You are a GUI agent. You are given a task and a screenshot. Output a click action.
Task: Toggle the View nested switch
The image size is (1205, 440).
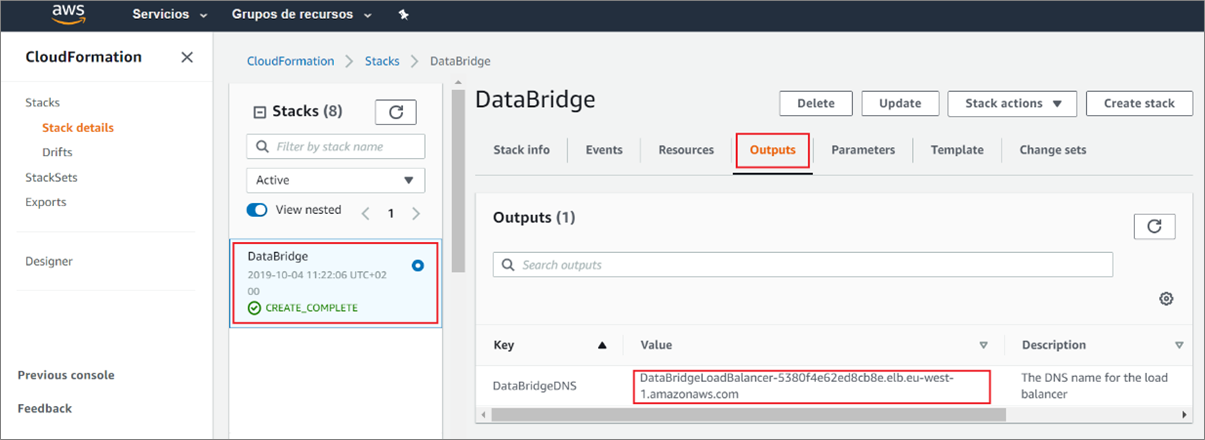tap(258, 210)
